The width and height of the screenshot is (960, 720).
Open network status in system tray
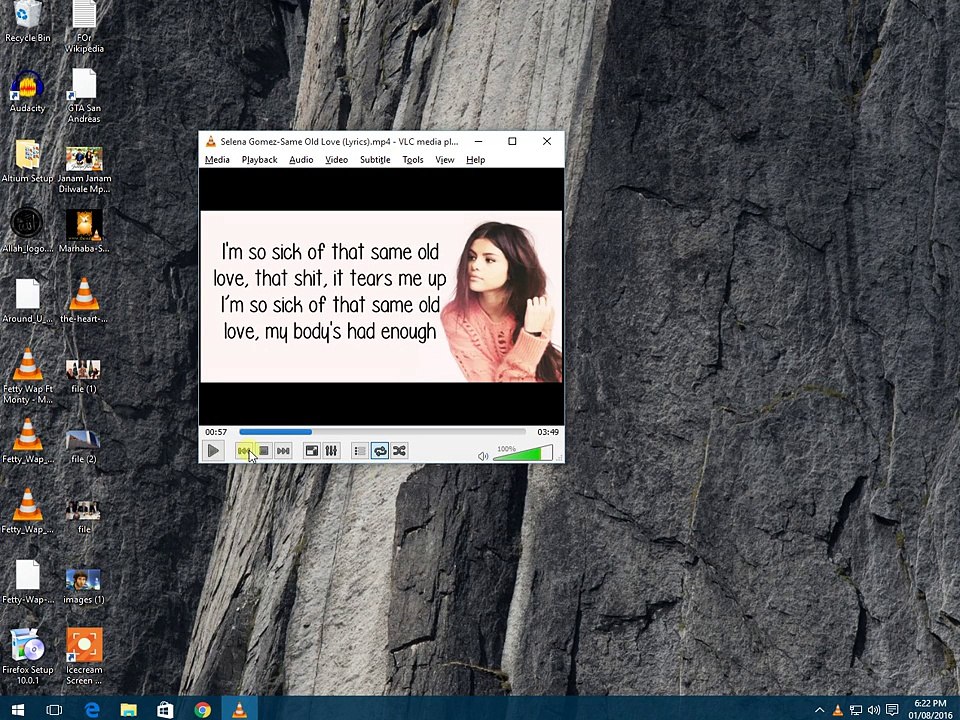(x=856, y=710)
